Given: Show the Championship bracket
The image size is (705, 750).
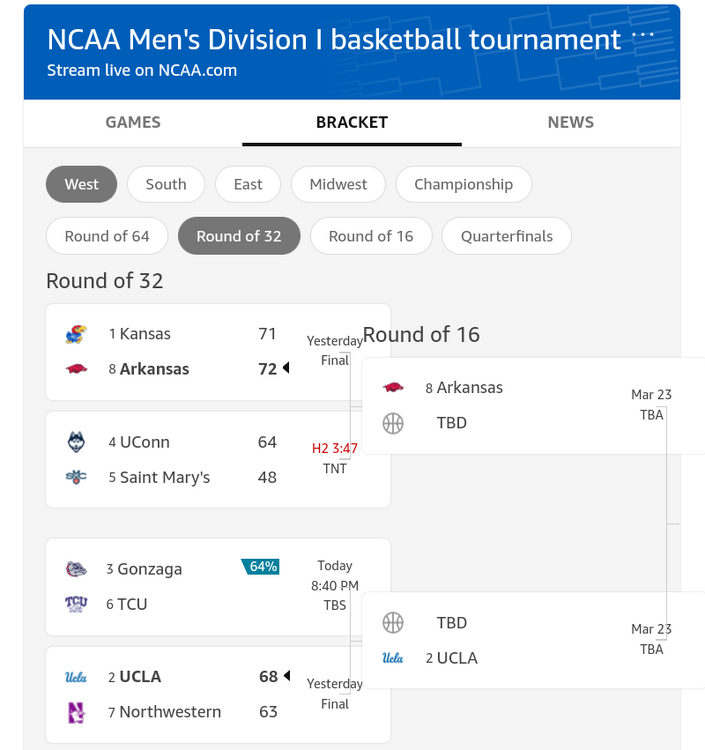Looking at the screenshot, I should click(463, 184).
